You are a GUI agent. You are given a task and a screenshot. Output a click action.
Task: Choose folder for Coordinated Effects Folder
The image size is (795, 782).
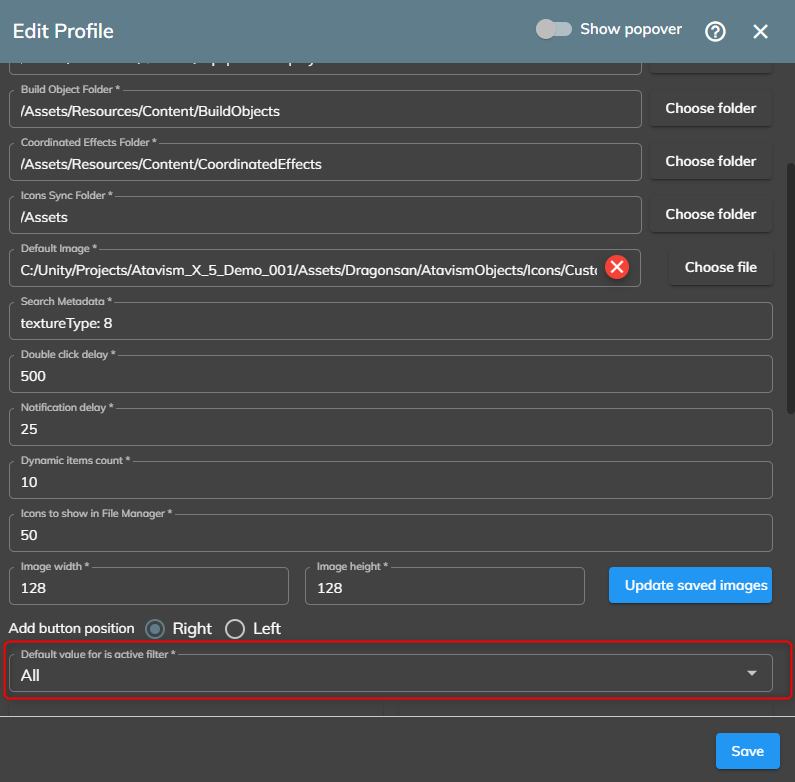pyautogui.click(x=710, y=161)
